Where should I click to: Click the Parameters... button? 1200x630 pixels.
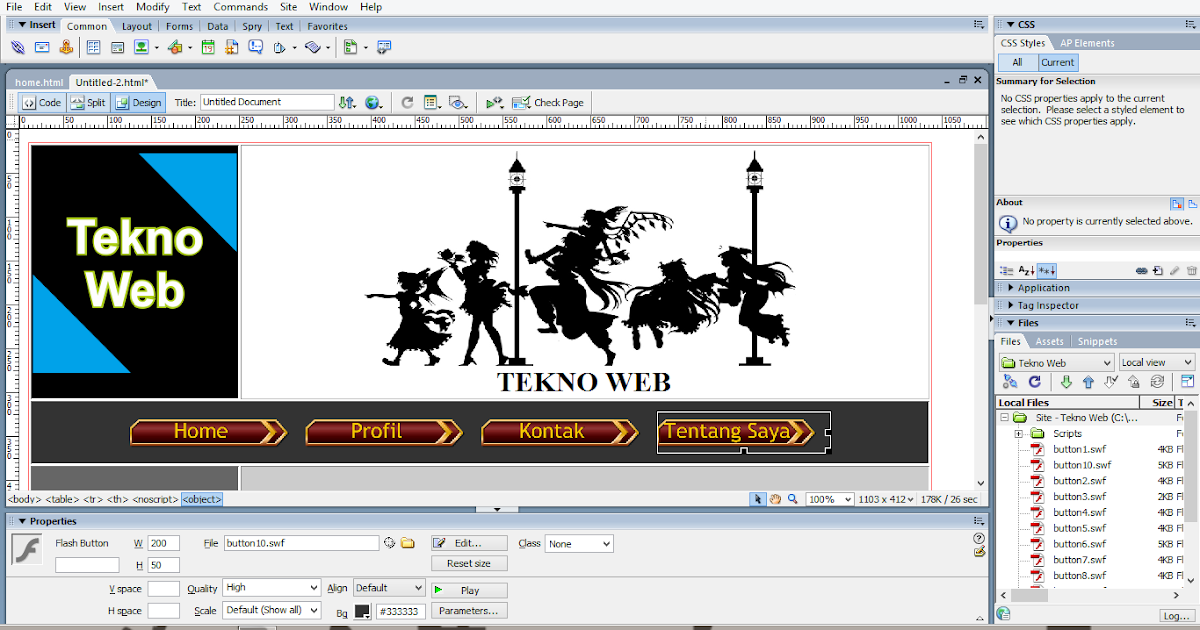pyautogui.click(x=469, y=610)
